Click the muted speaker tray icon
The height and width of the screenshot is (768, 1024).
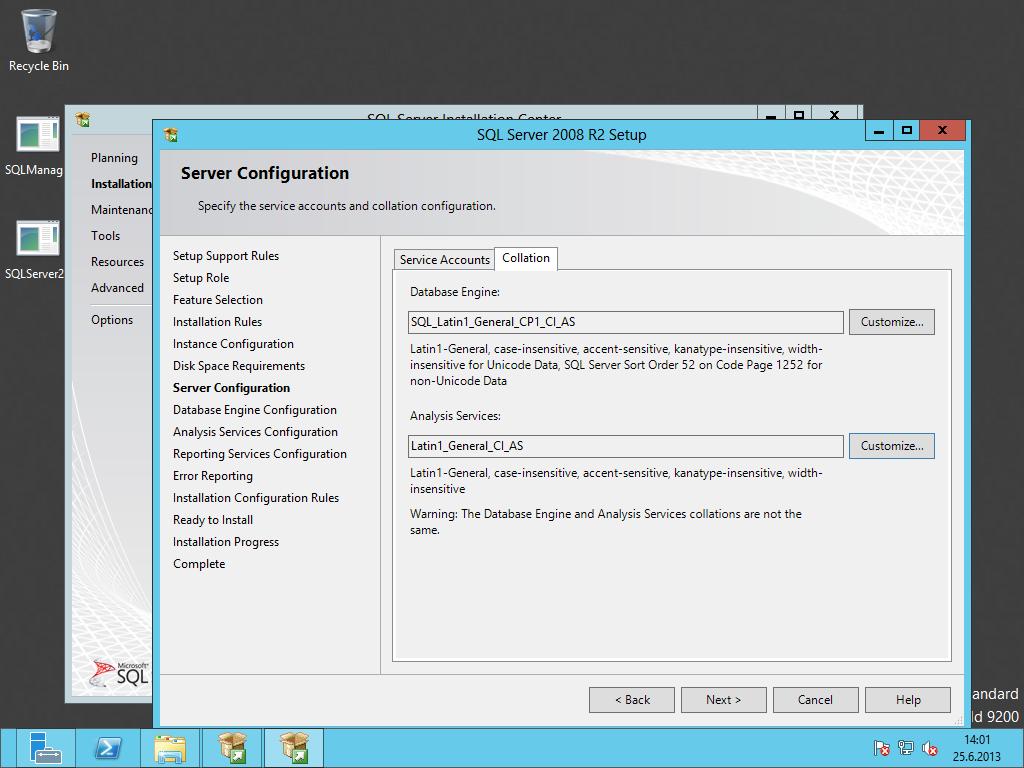(929, 748)
